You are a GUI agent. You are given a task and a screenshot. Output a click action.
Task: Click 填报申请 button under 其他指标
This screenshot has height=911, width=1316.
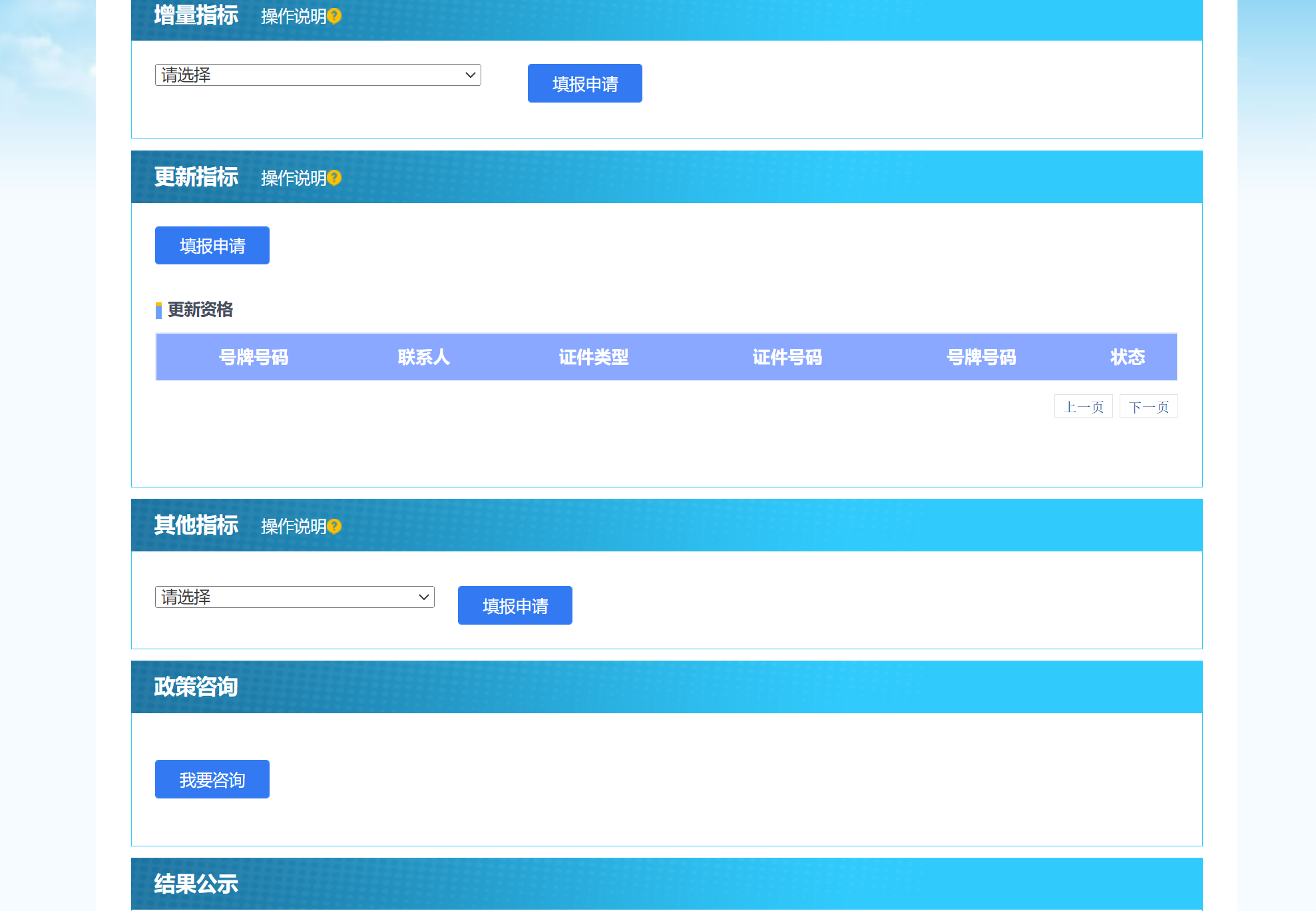[515, 606]
